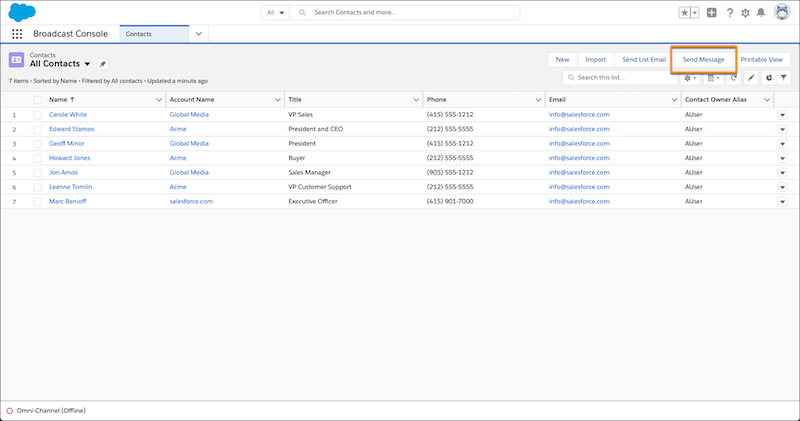The height and width of the screenshot is (421, 800).
Task: Open row actions for Marc Benioff
Action: click(x=782, y=202)
